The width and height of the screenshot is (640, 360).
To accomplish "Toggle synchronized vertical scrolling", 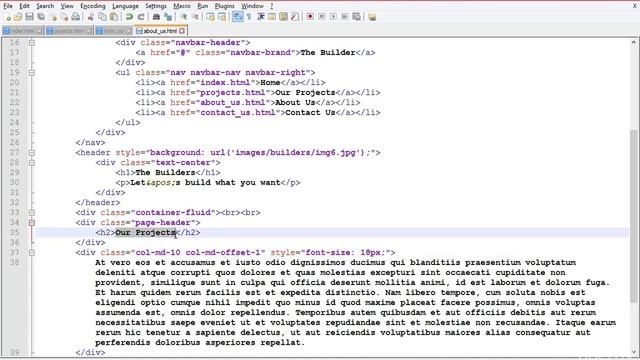I will pyautogui.click(x=210, y=17).
